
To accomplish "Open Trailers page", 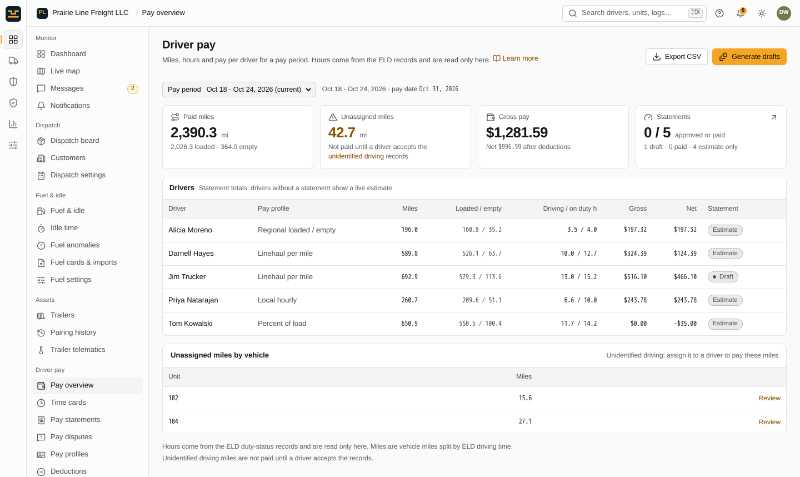I will click(89, 315).
